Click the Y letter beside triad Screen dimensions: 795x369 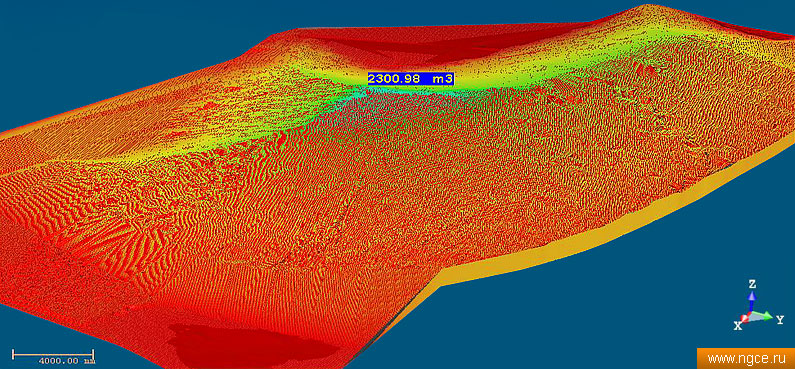tap(780, 320)
